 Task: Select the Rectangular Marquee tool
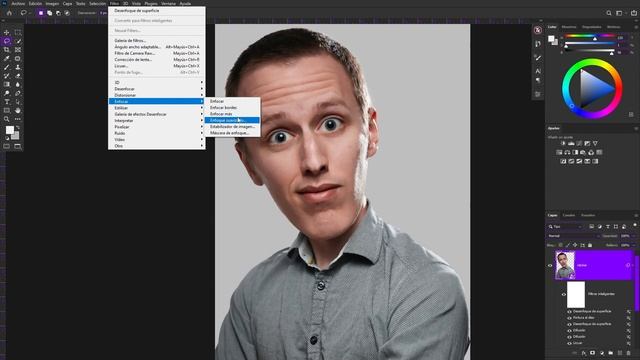(18, 32)
